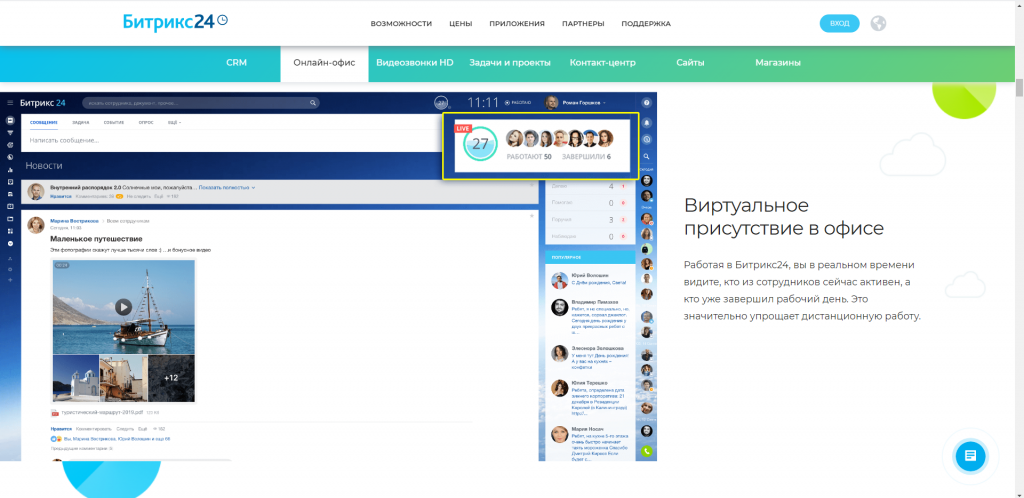Open the Роман Горшков user menu dropdown
The image size is (1024, 498).
583,102
